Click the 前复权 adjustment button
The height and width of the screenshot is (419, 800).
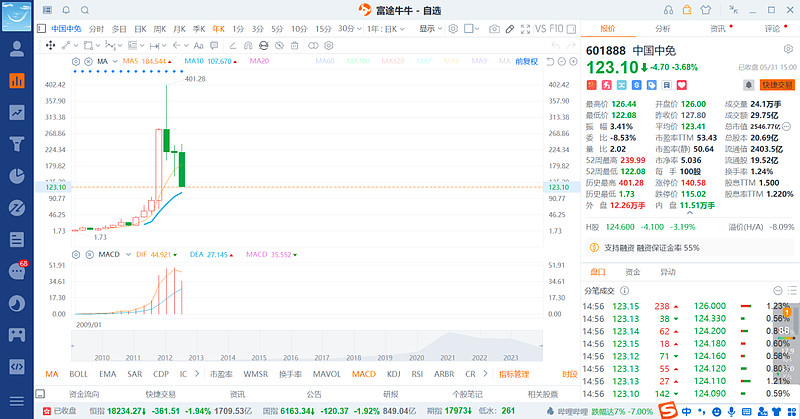[x=527, y=61]
